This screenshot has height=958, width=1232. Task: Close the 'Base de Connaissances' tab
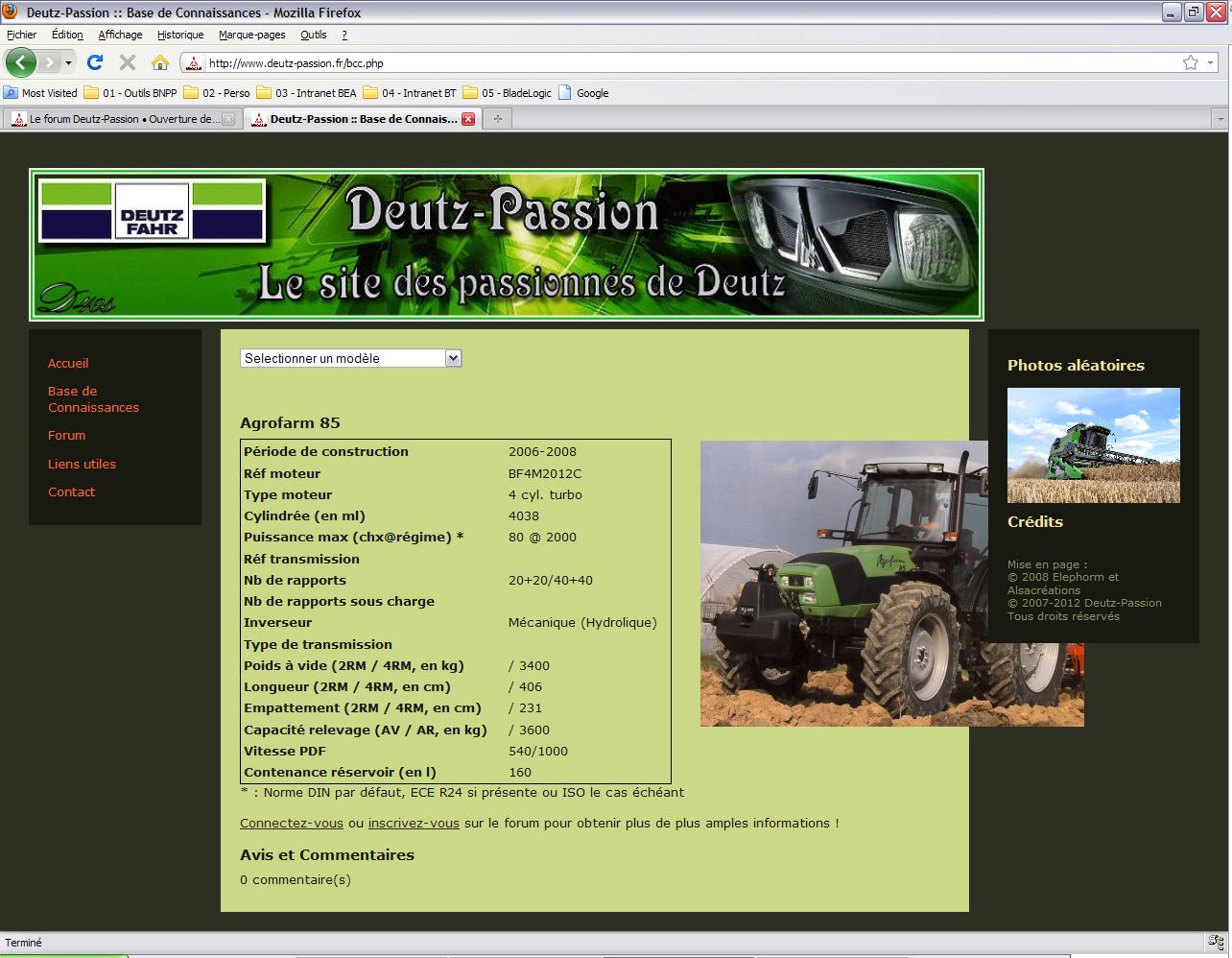coord(468,119)
